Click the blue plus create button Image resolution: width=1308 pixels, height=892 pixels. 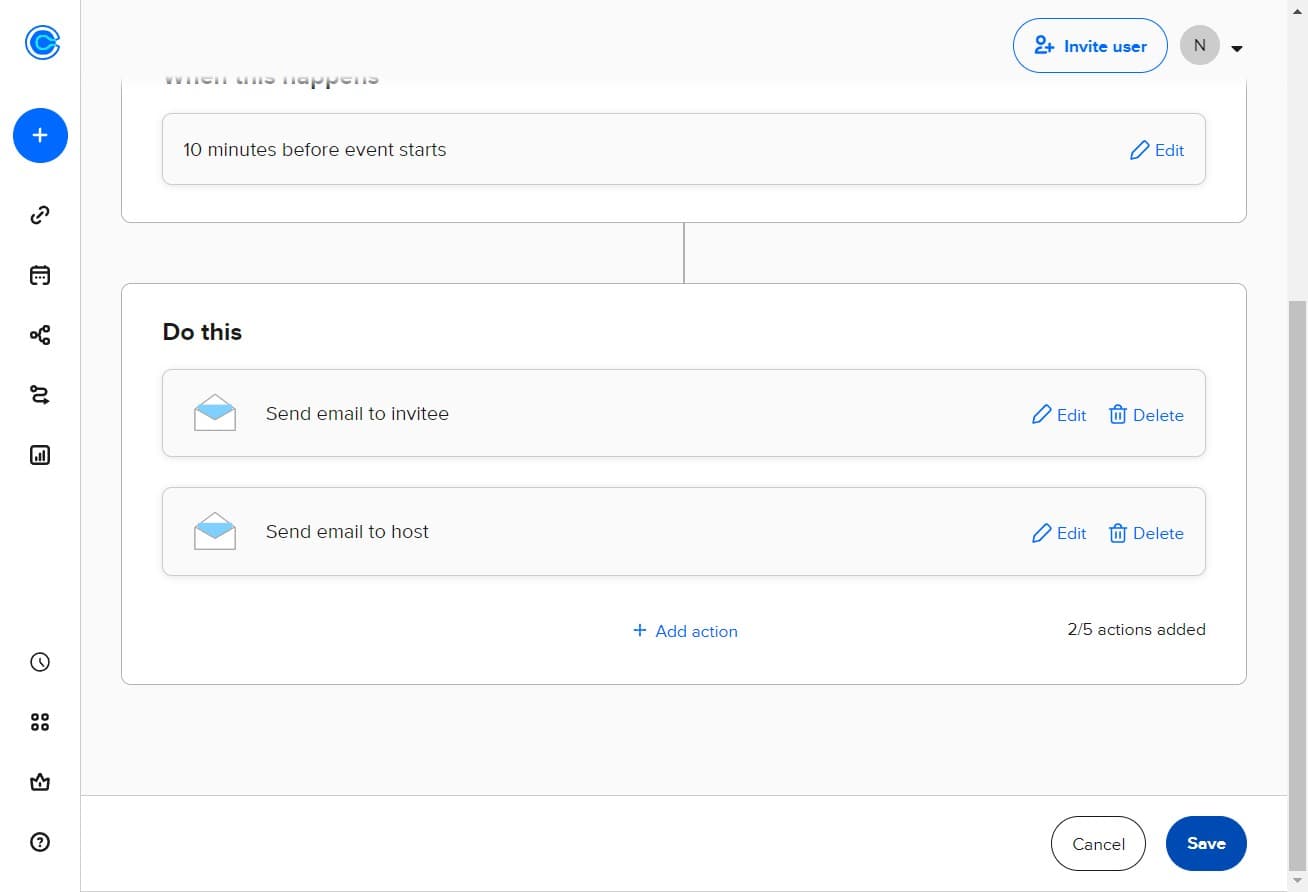click(x=40, y=135)
